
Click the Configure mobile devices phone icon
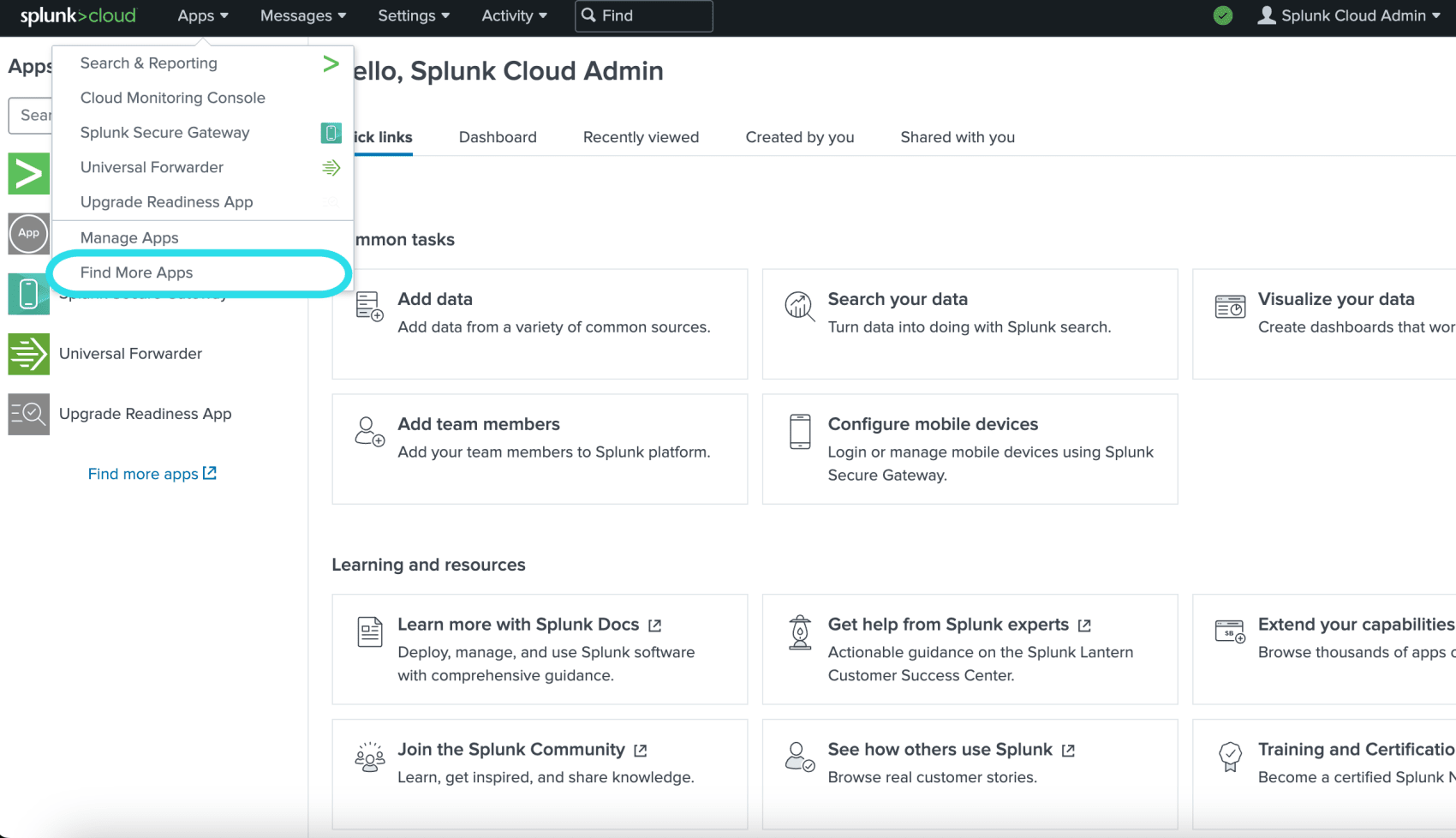click(799, 432)
